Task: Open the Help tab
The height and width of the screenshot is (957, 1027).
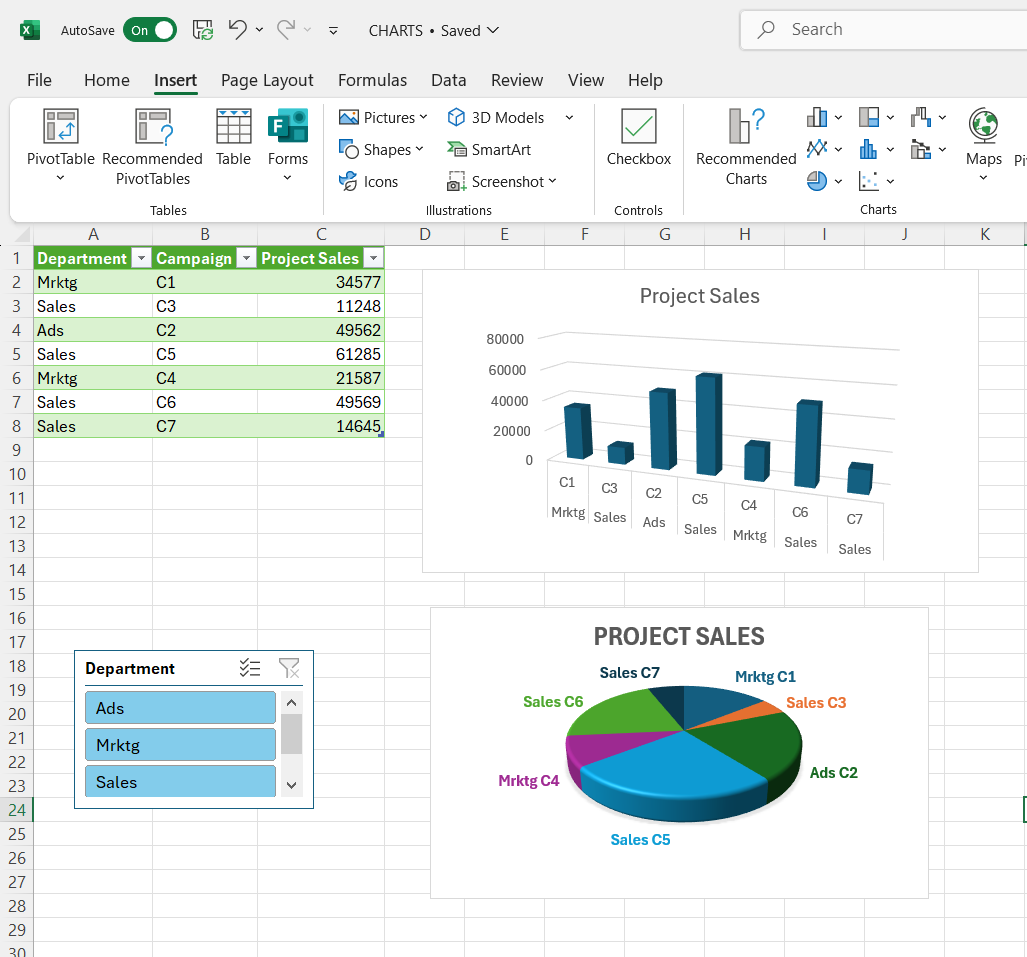Action: [645, 80]
